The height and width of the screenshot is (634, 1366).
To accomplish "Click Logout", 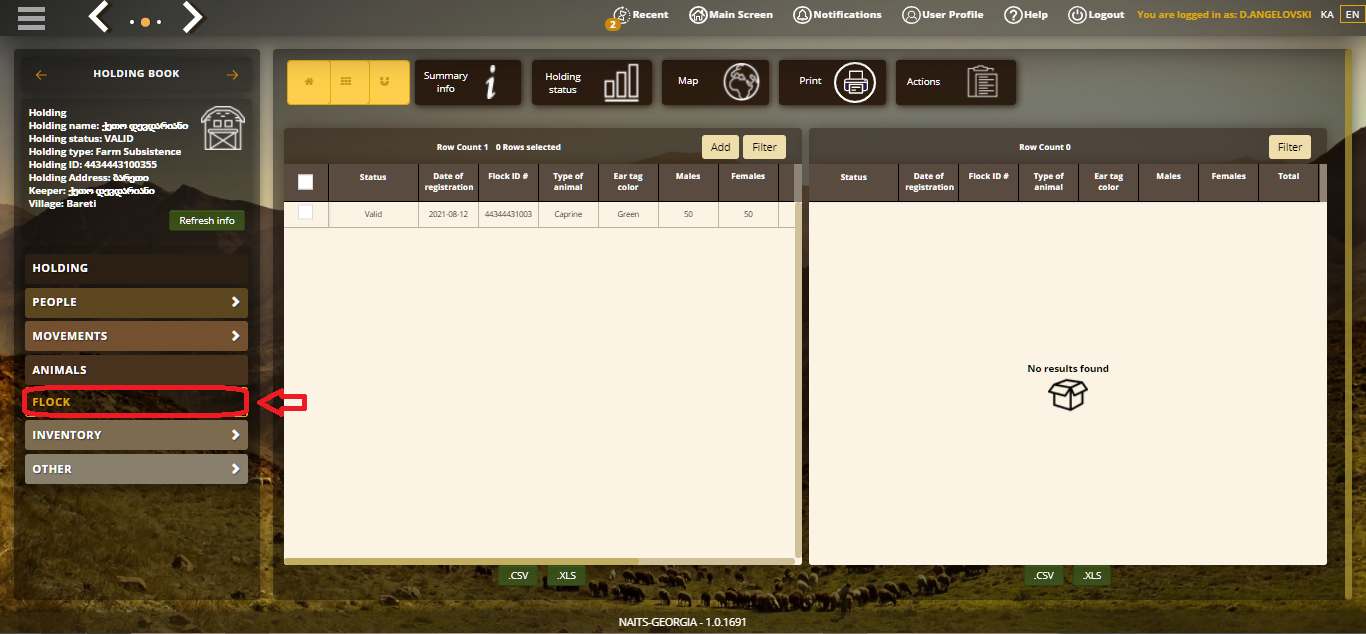I will (x=1096, y=15).
